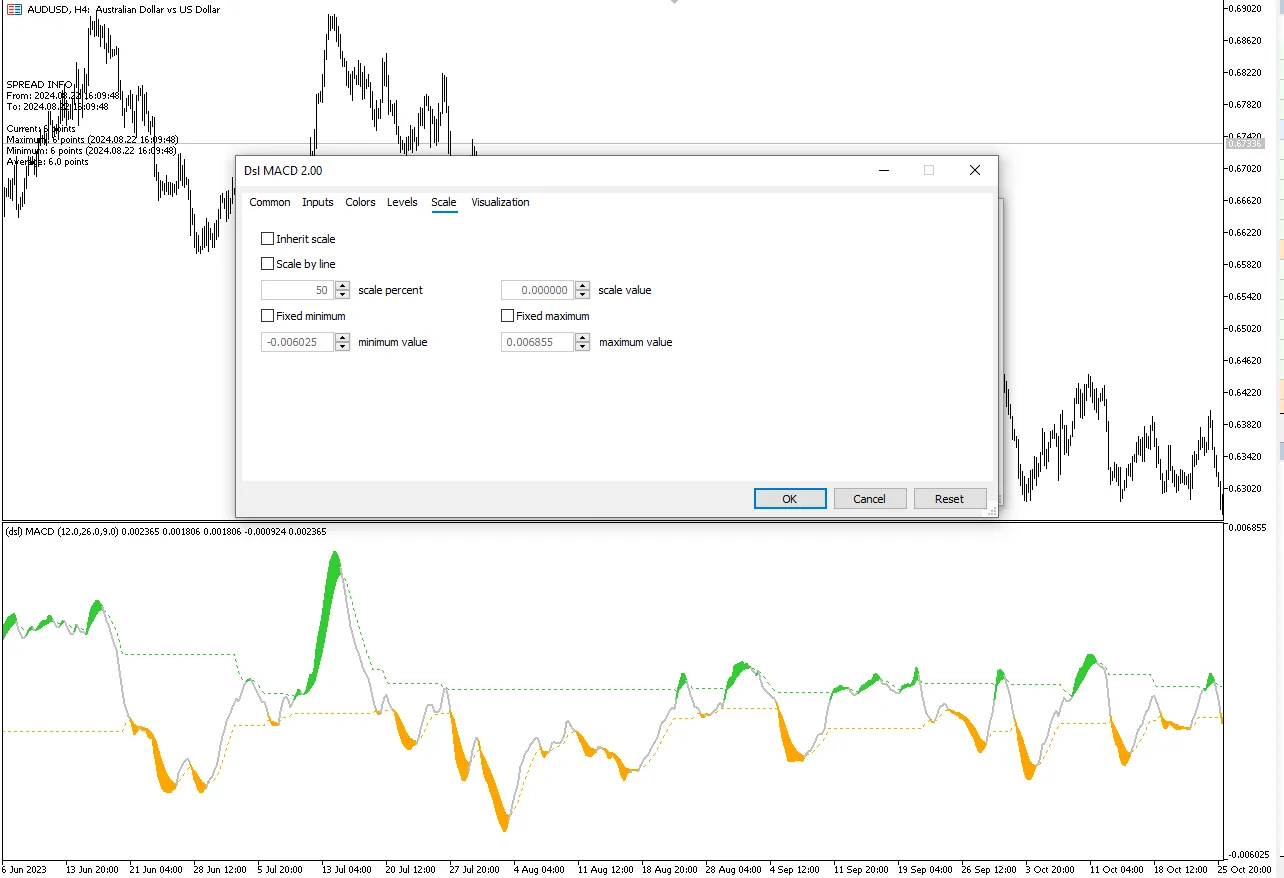This screenshot has height=878, width=1284.
Task: Click the AUDUSD chart icon in top-left corner
Action: pos(12,9)
